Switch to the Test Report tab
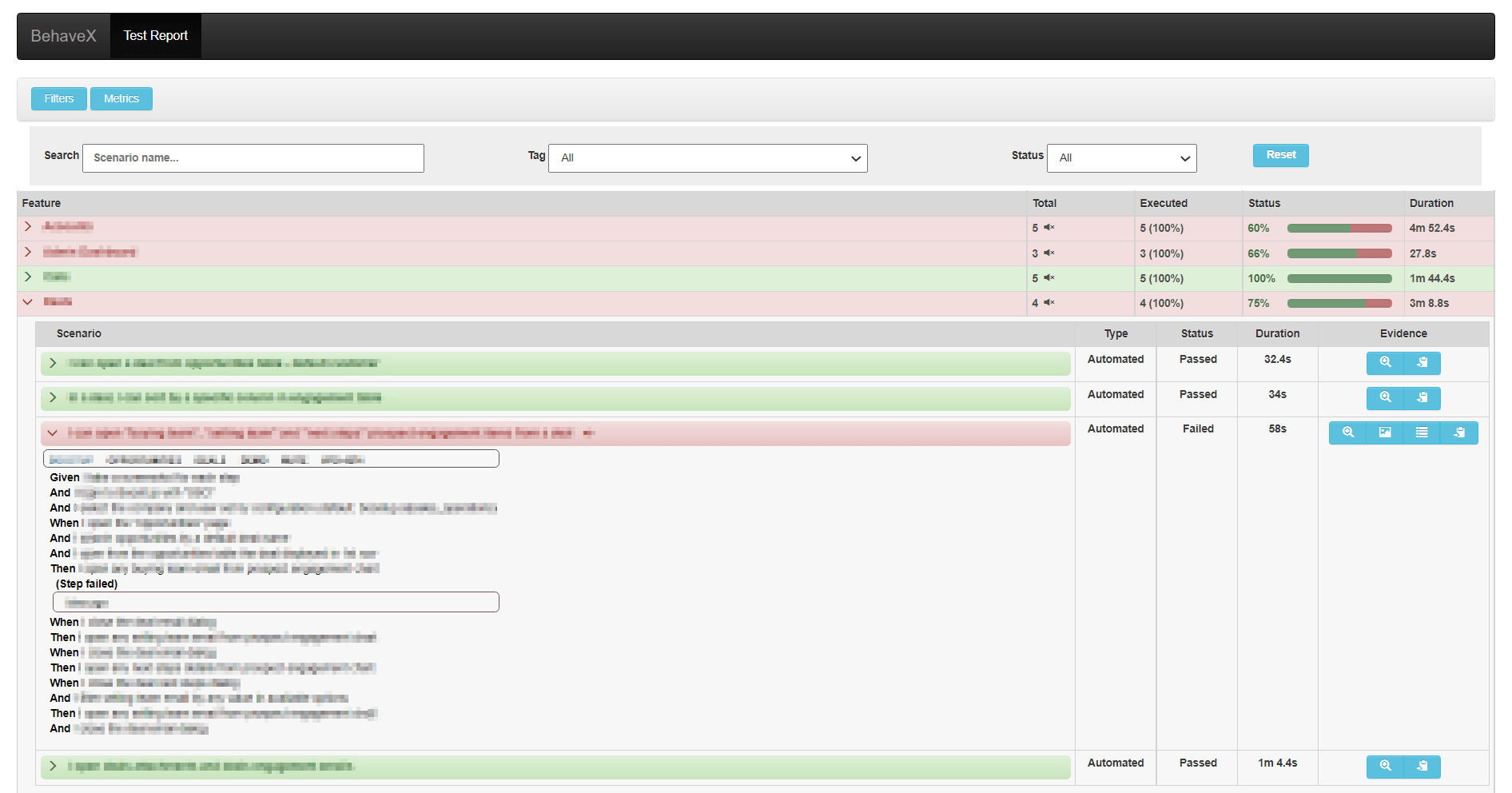Viewport: 1512px width, 793px height. pos(155,35)
